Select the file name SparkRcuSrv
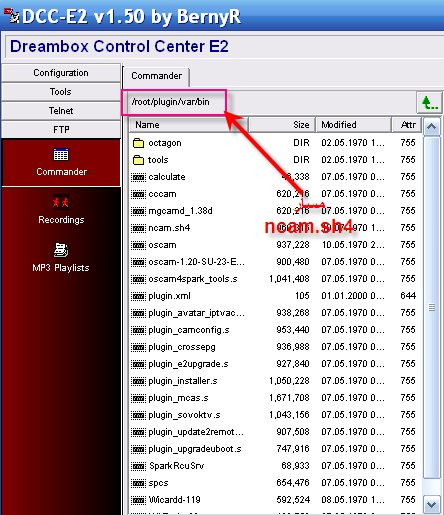Image resolution: width=444 pixels, height=515 pixels. (176, 466)
